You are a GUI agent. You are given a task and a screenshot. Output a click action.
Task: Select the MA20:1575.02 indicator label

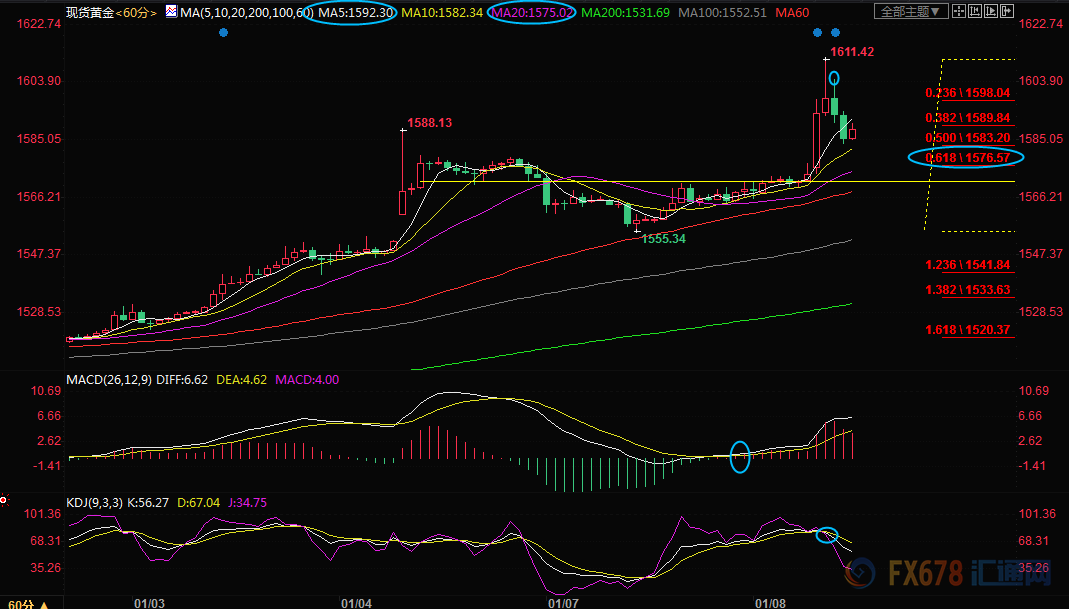[532, 12]
